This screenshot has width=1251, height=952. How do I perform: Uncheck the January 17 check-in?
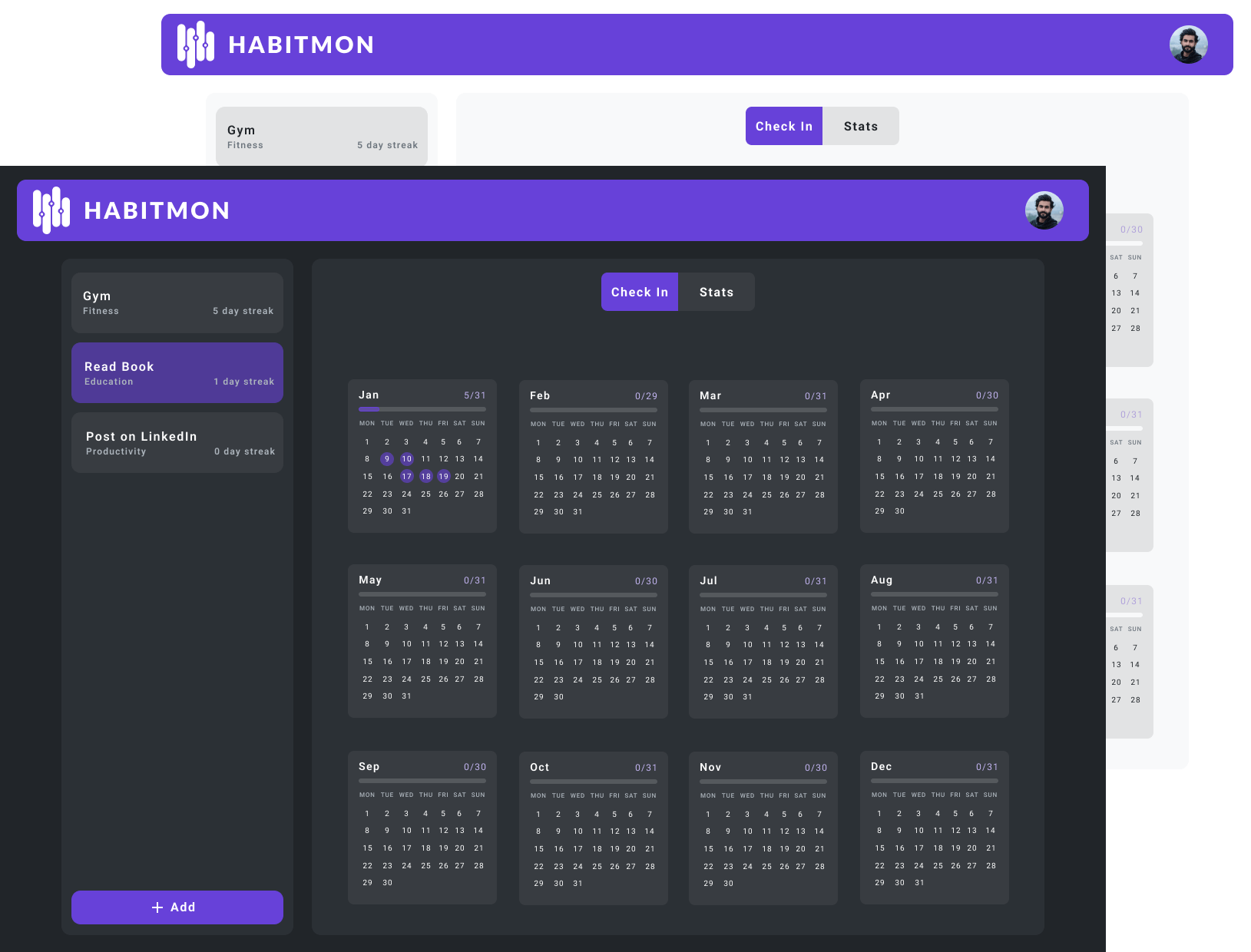point(406,476)
